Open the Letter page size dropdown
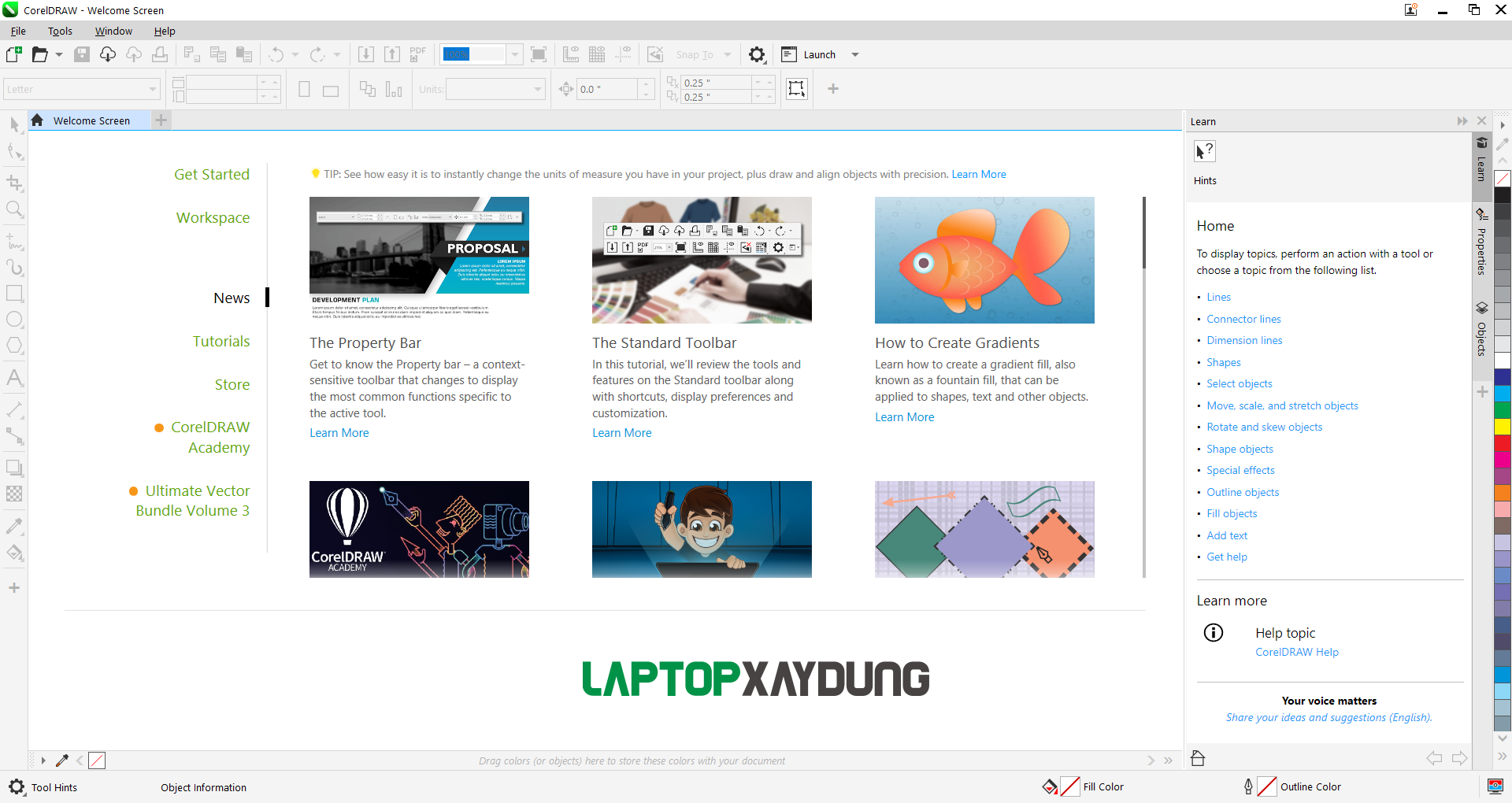This screenshot has height=803, width=1512. [152, 90]
